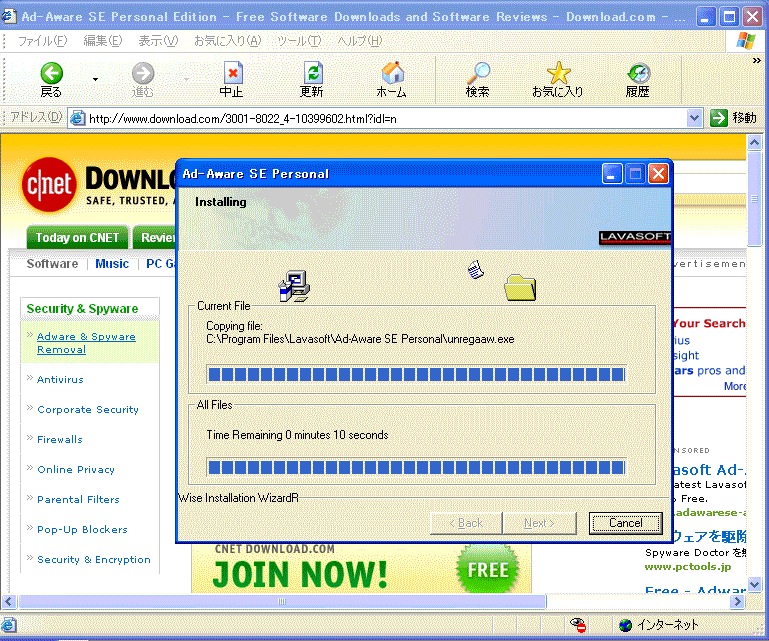The width and height of the screenshot is (769, 641).
Task: Click the Music navigation link
Action: (x=112, y=264)
